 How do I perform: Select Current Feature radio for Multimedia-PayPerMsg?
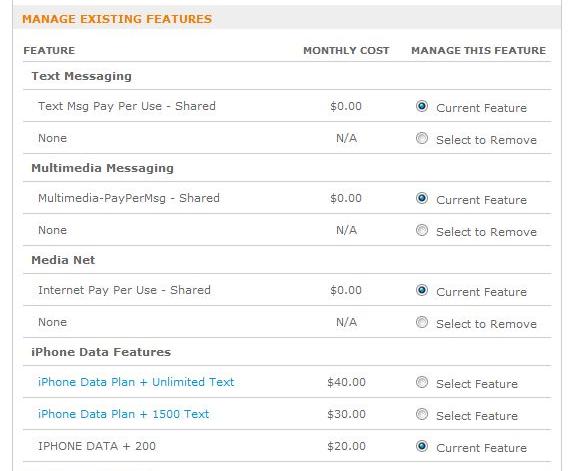tap(422, 198)
